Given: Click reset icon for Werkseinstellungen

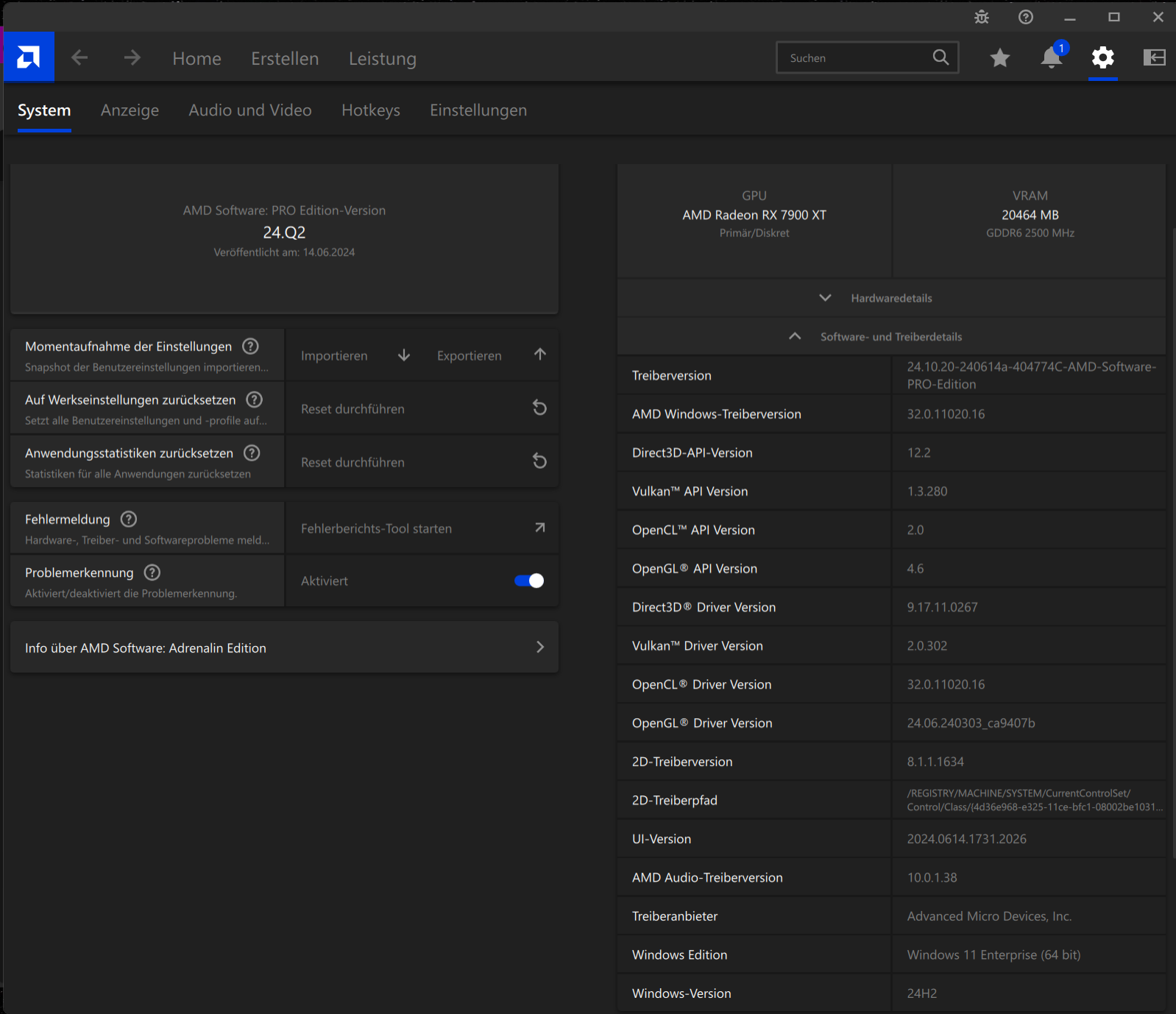Looking at the screenshot, I should pos(539,408).
